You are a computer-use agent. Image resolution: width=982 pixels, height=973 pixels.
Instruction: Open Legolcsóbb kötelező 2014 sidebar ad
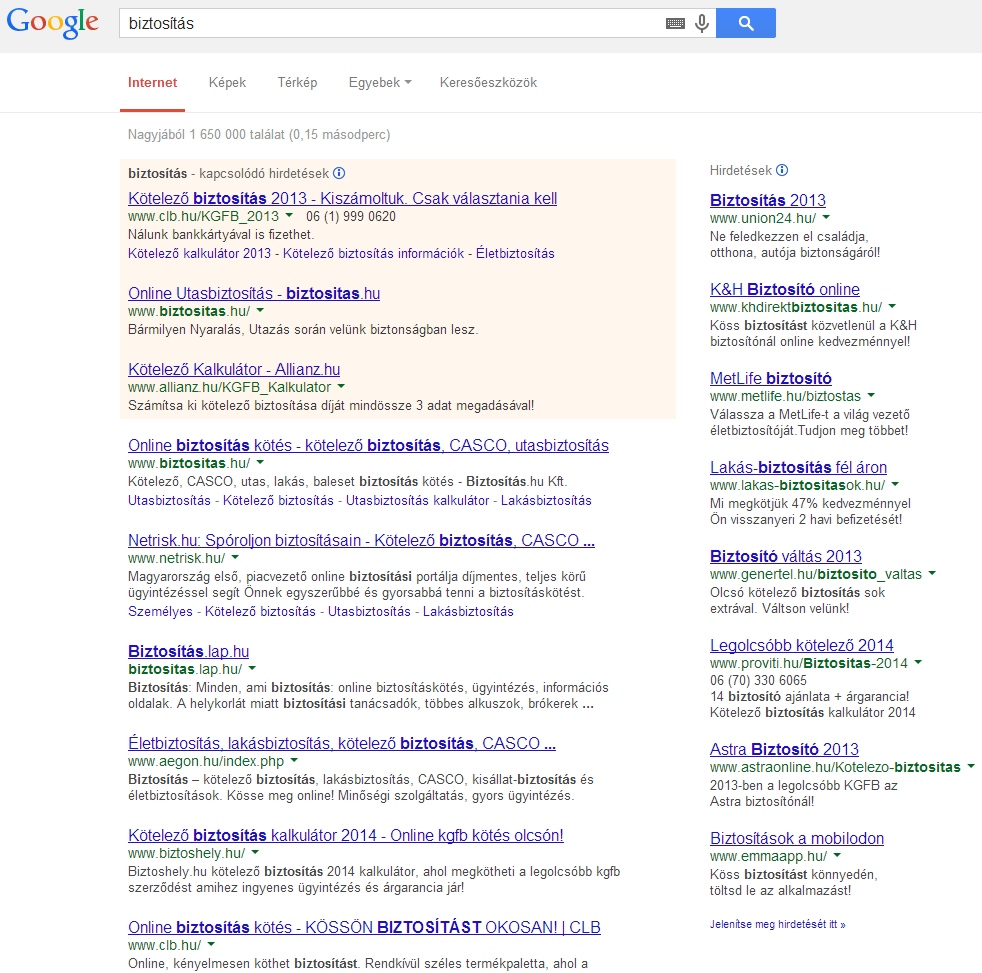pyautogui.click(x=802, y=645)
